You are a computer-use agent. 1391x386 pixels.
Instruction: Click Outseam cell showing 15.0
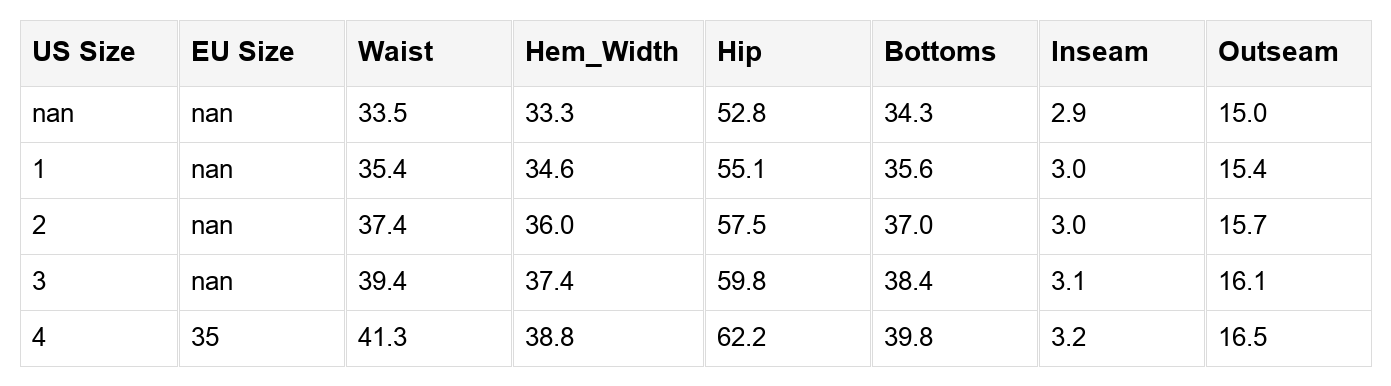click(x=1288, y=114)
